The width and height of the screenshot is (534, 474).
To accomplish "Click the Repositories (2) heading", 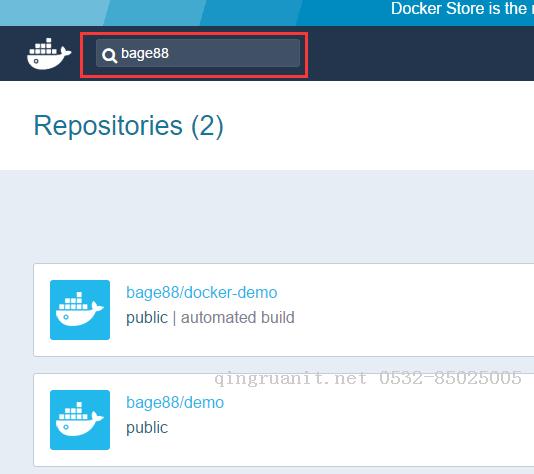I will [129, 126].
